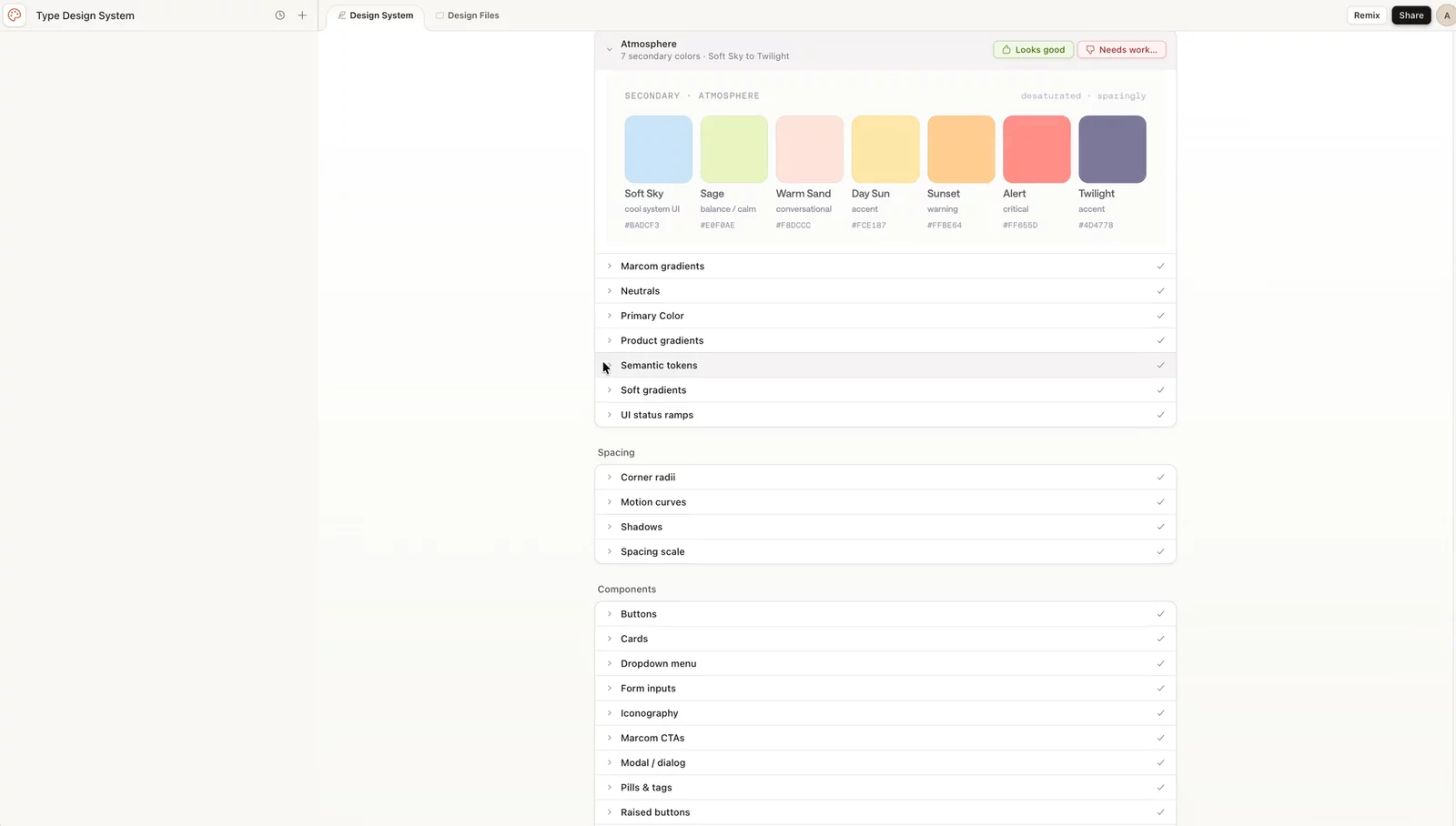
Task: Click the Type Design System project title
Action: [x=86, y=15]
